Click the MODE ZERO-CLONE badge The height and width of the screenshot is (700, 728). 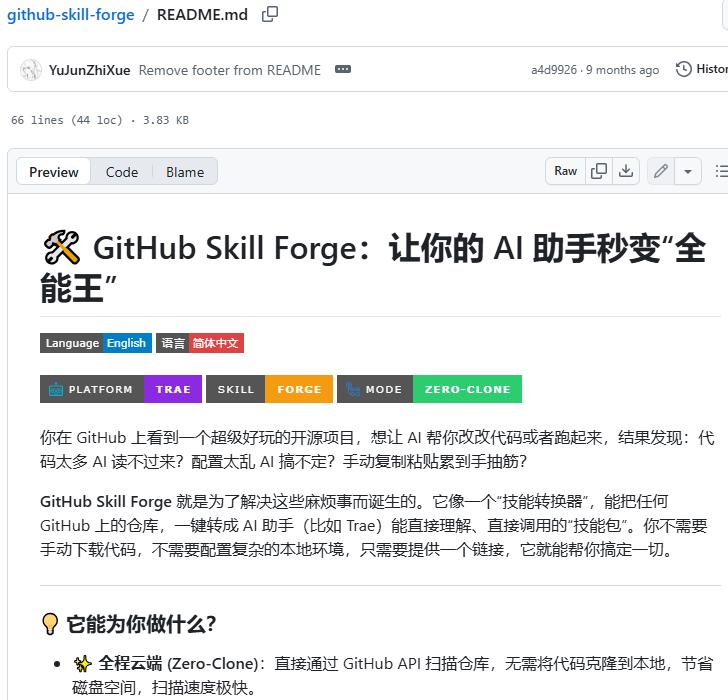(x=429, y=389)
